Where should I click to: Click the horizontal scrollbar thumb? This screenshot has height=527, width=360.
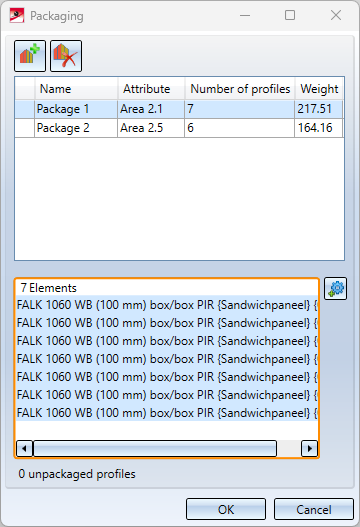pos(155,448)
